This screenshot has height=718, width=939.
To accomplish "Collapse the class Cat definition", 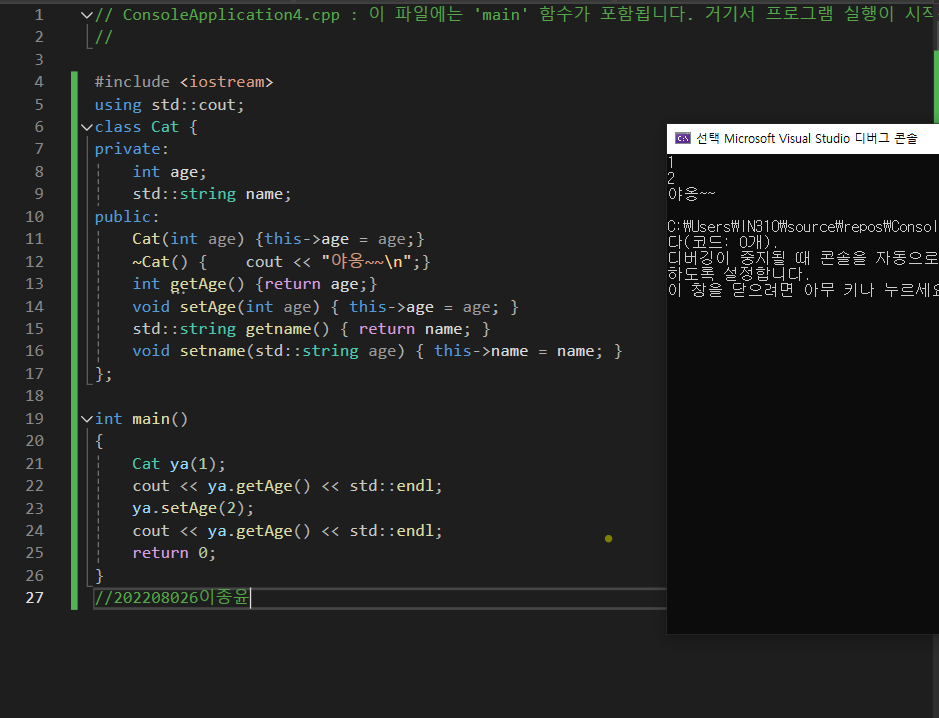I will [x=87, y=127].
